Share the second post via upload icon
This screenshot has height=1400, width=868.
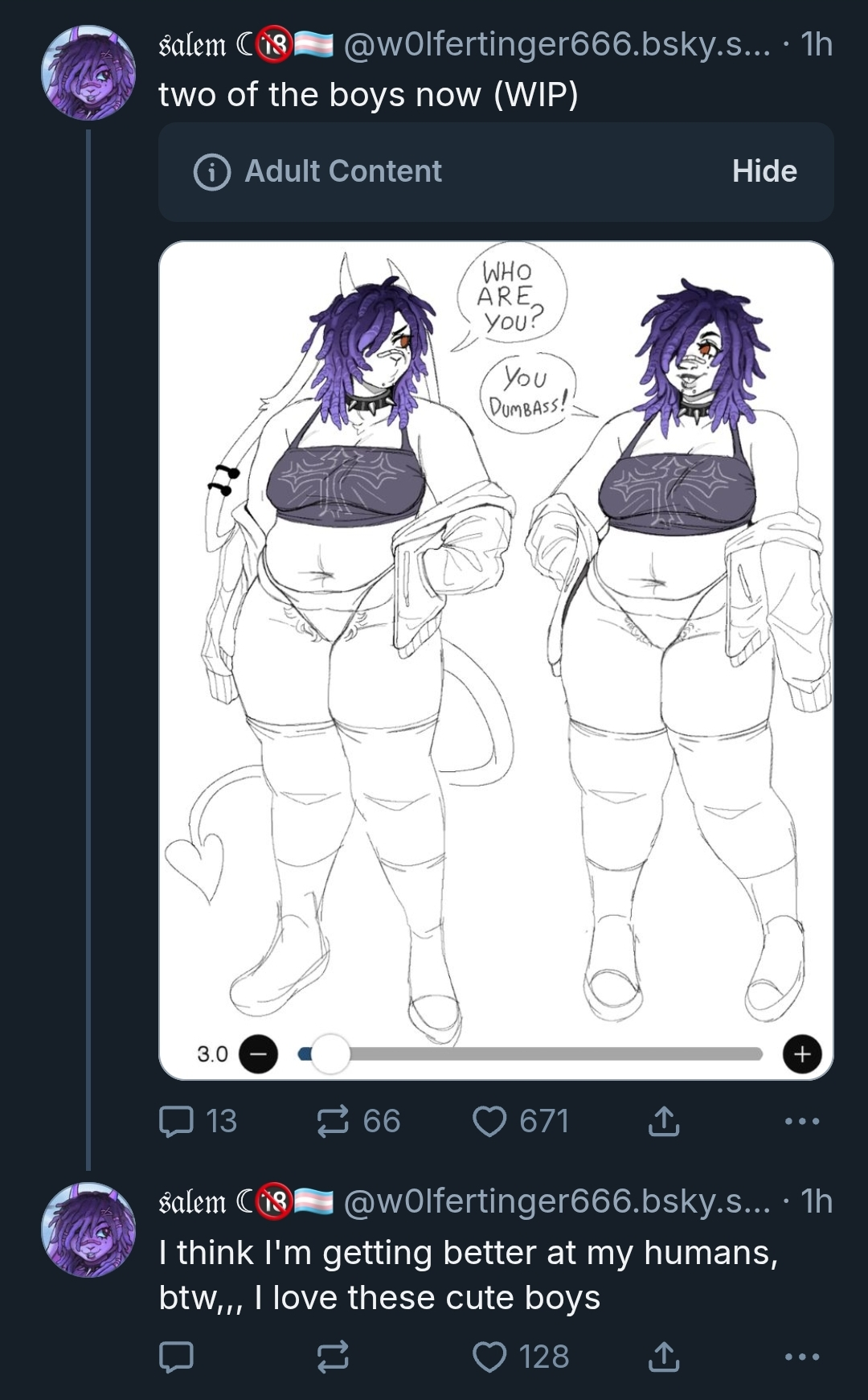click(664, 1357)
